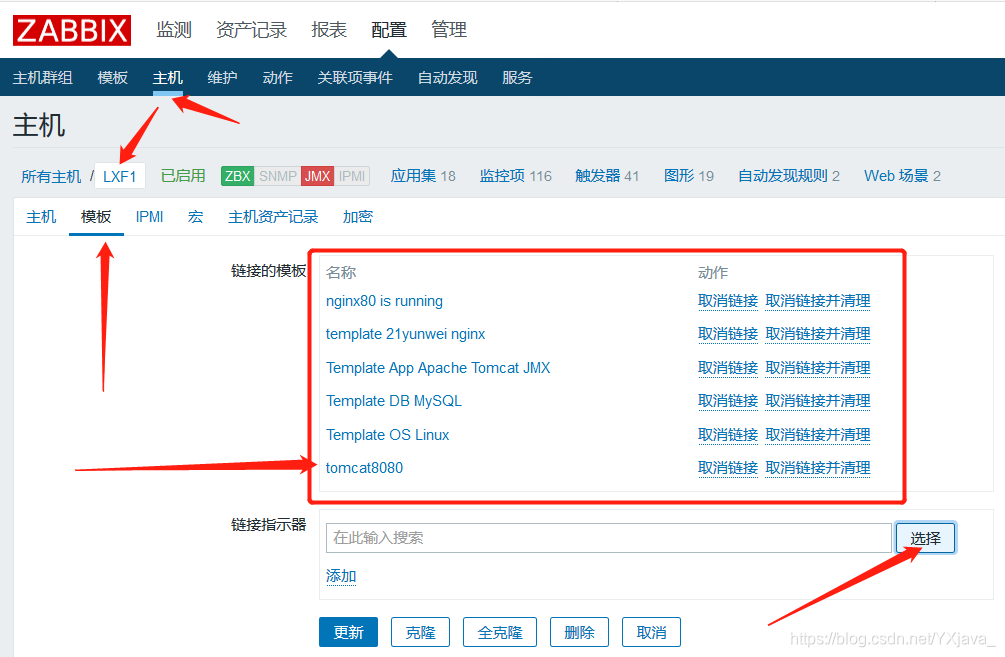Click the 全克隆 button
1005x657 pixels.
click(x=500, y=633)
